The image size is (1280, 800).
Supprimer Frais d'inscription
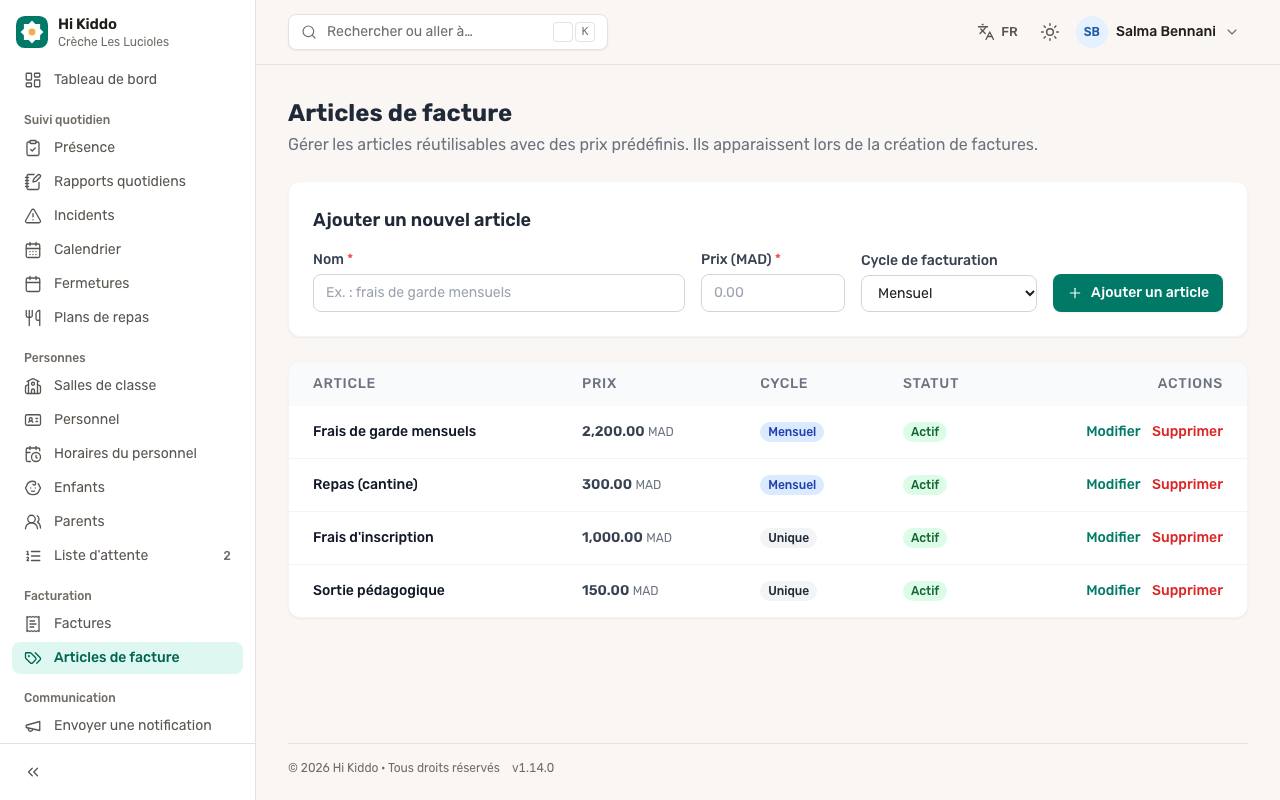pyautogui.click(x=1187, y=538)
